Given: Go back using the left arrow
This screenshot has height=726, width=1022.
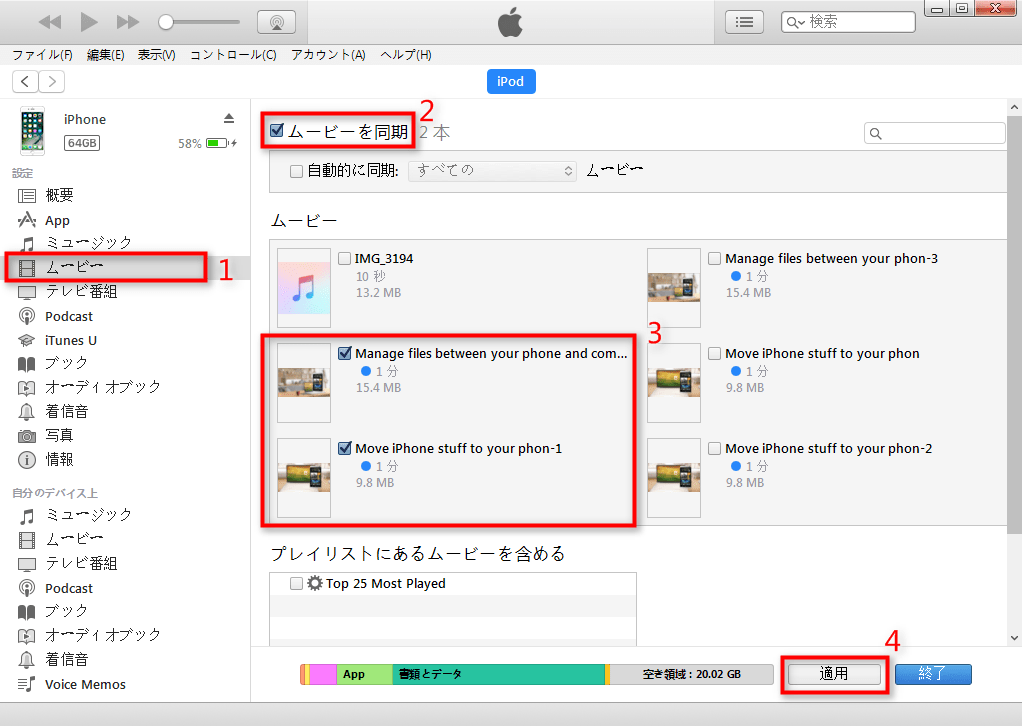Looking at the screenshot, I should 25,81.
